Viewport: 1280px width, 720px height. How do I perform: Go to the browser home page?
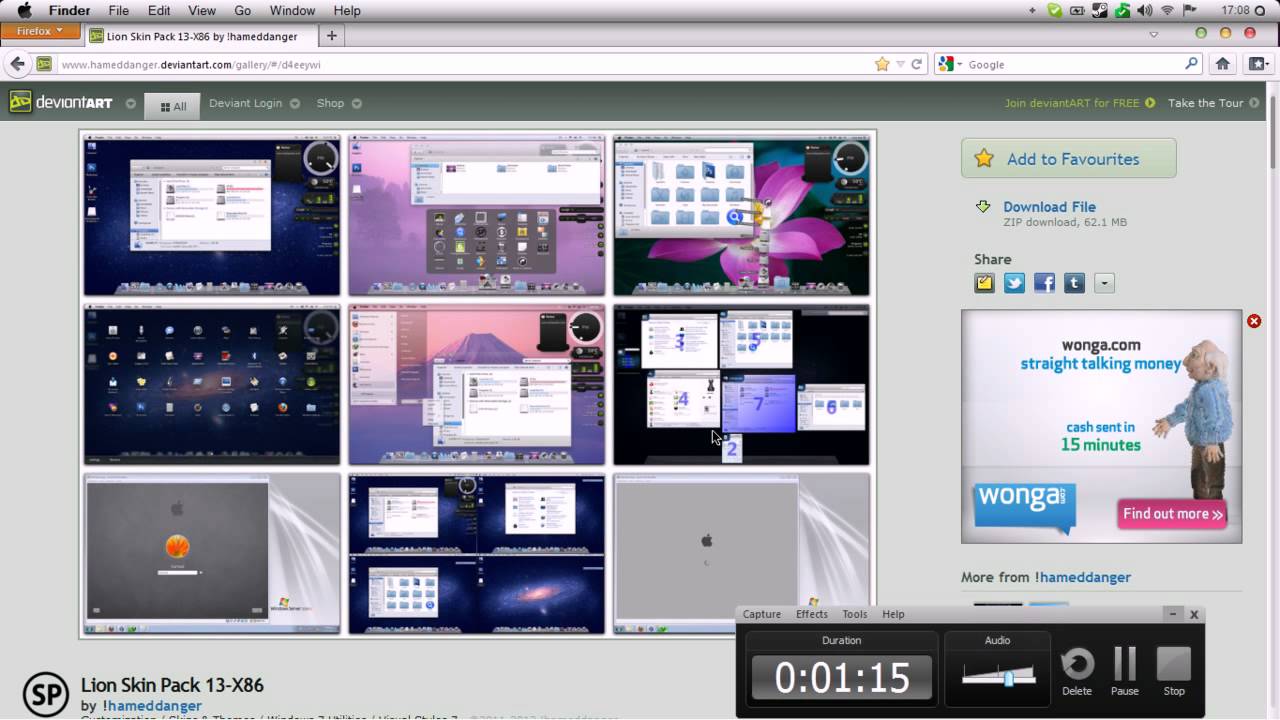pyautogui.click(x=1222, y=64)
